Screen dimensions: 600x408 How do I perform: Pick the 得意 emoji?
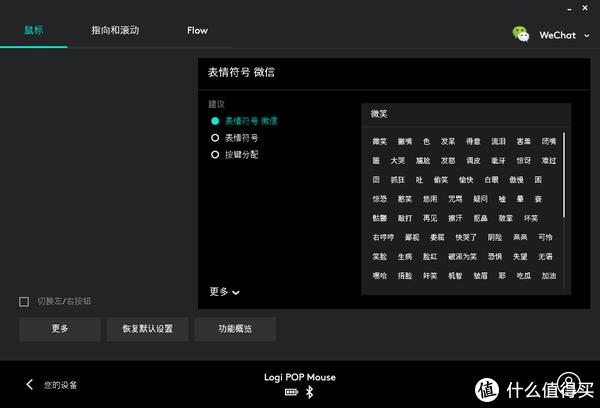point(473,142)
